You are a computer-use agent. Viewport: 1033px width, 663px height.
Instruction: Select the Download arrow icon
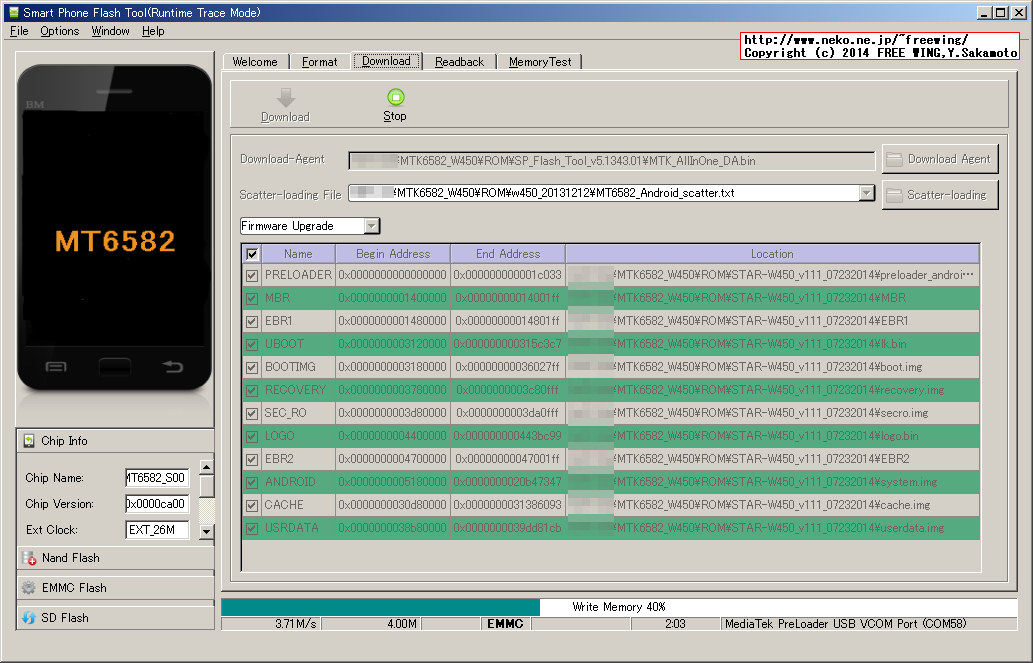pos(285,97)
